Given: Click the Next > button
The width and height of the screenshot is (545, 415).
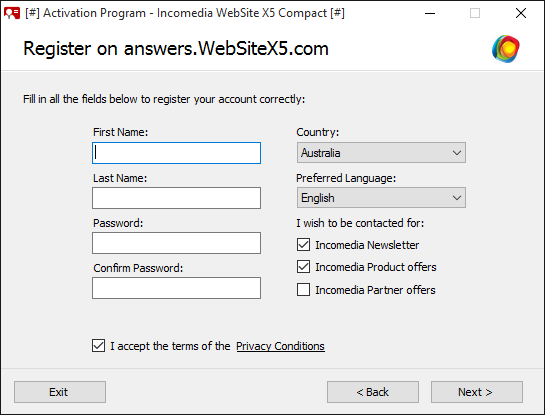Looking at the screenshot, I should [x=477, y=392].
